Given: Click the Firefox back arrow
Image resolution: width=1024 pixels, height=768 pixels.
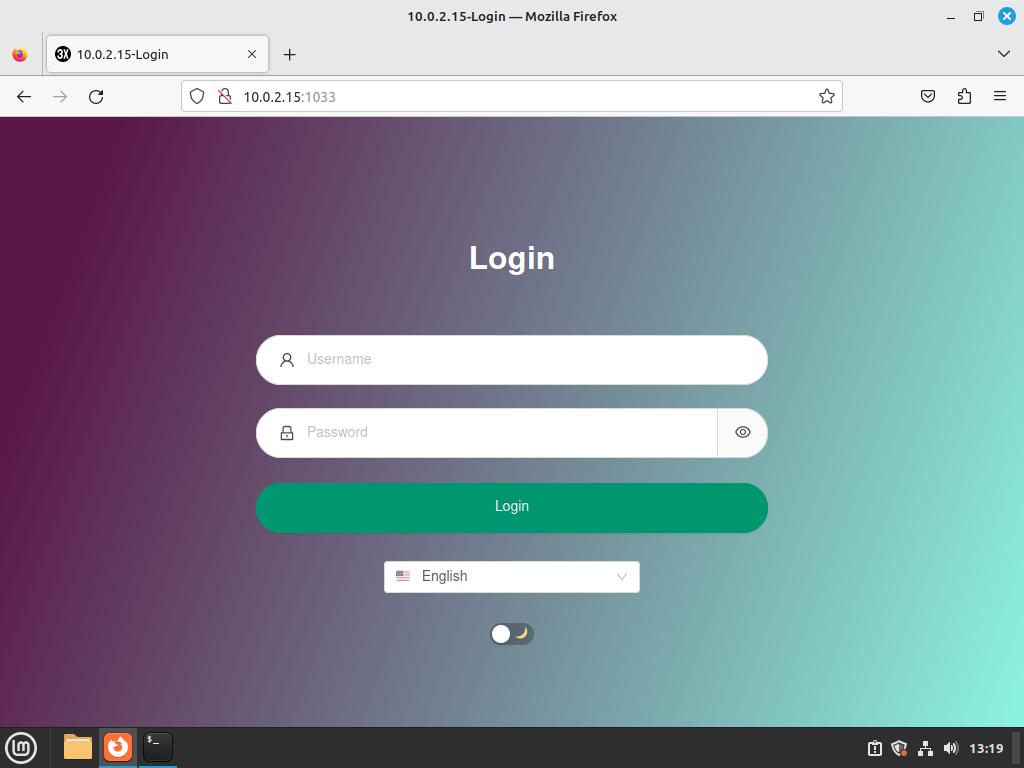Looking at the screenshot, I should (x=24, y=97).
